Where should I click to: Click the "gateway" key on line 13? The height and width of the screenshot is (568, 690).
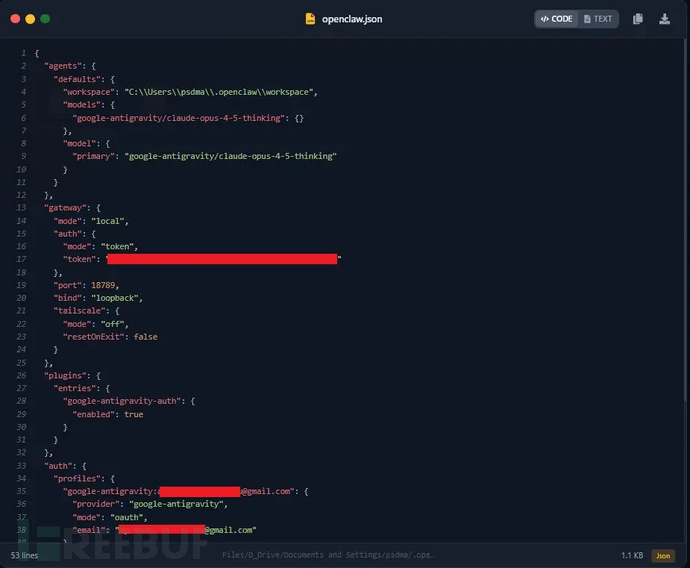click(x=66, y=208)
